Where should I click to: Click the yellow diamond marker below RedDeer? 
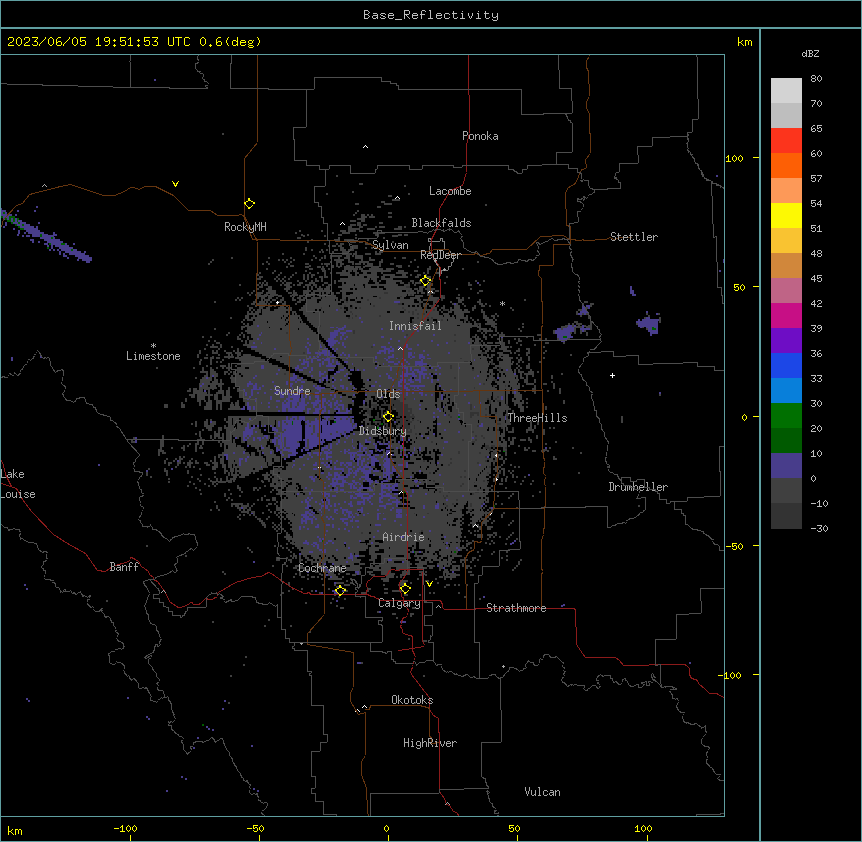pos(426,281)
